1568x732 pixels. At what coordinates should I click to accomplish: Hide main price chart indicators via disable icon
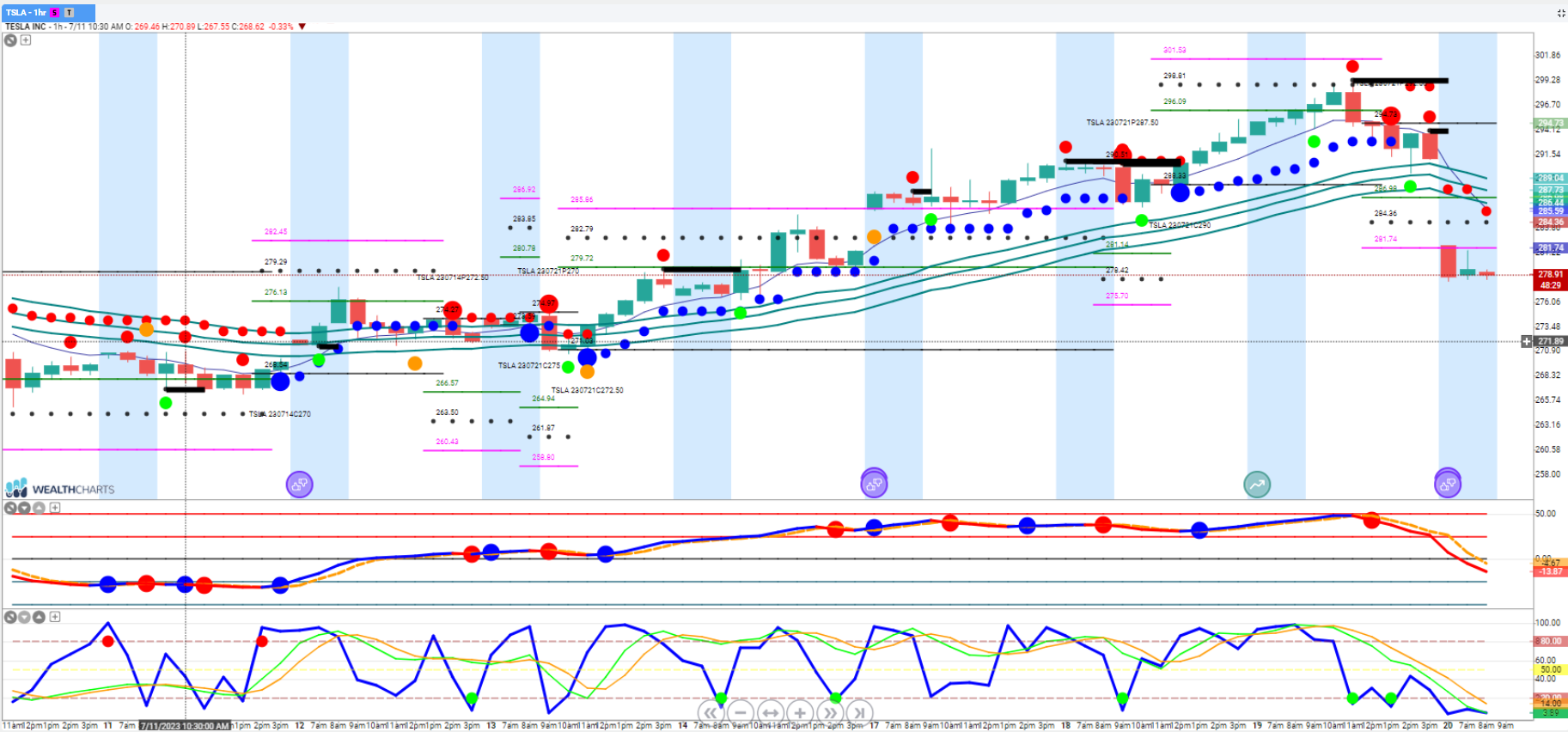[10, 40]
